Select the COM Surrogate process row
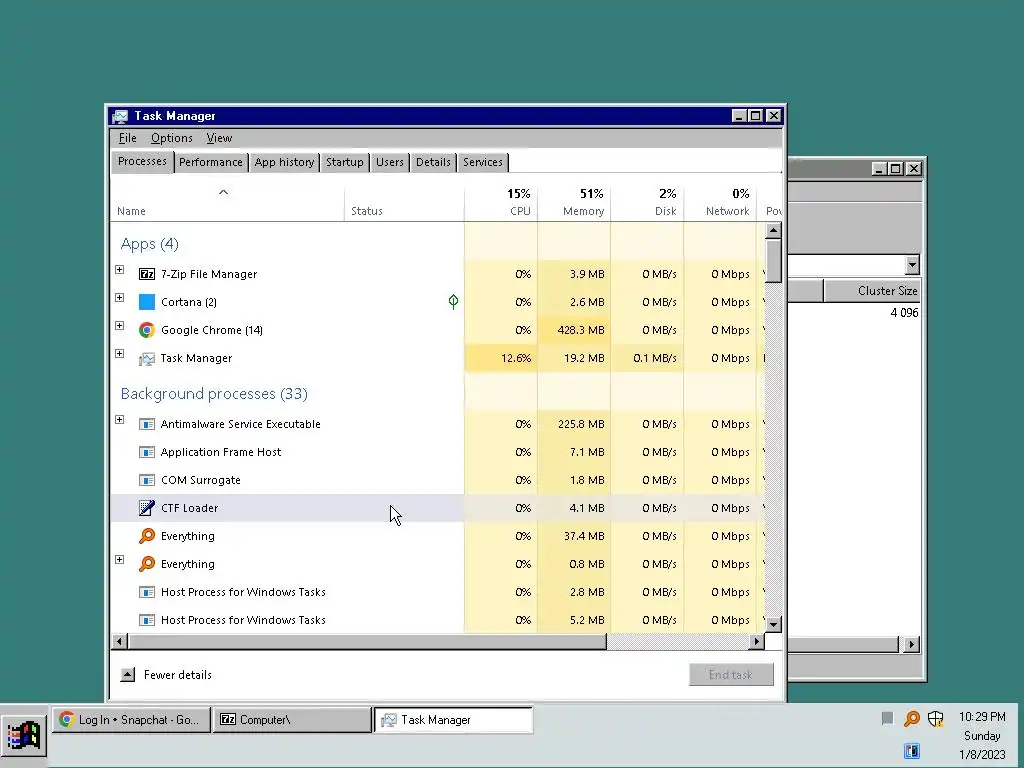The image size is (1024, 768). [x=437, y=480]
